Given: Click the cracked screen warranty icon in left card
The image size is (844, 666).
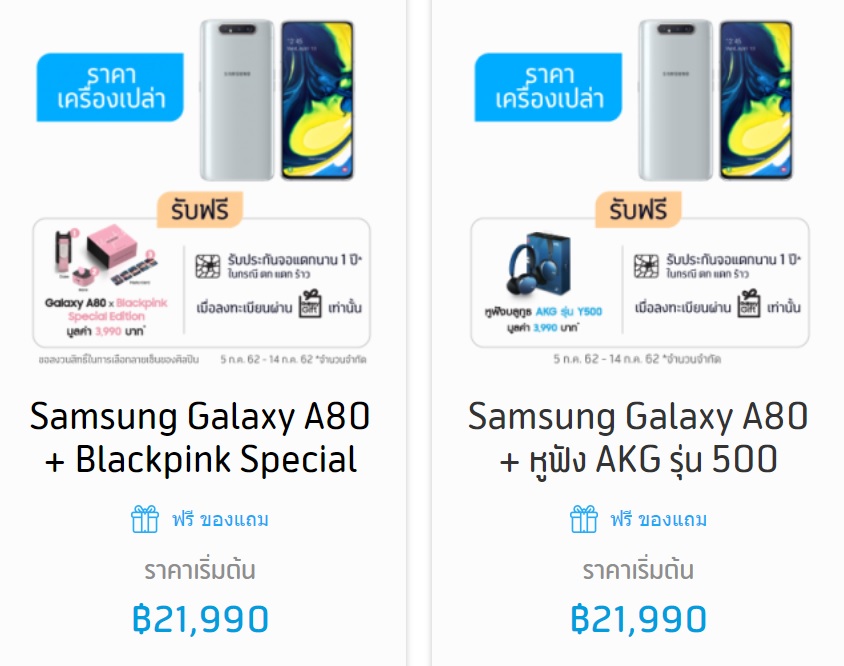Looking at the screenshot, I should (208, 267).
